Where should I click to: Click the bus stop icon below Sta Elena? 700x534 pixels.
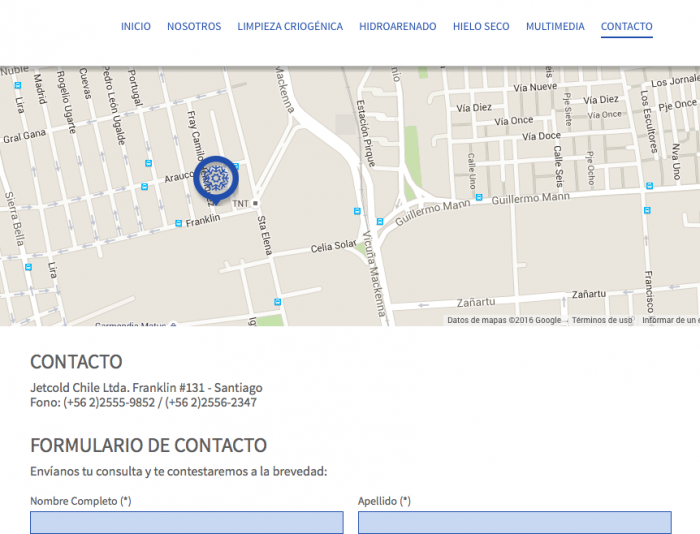pos(277,301)
